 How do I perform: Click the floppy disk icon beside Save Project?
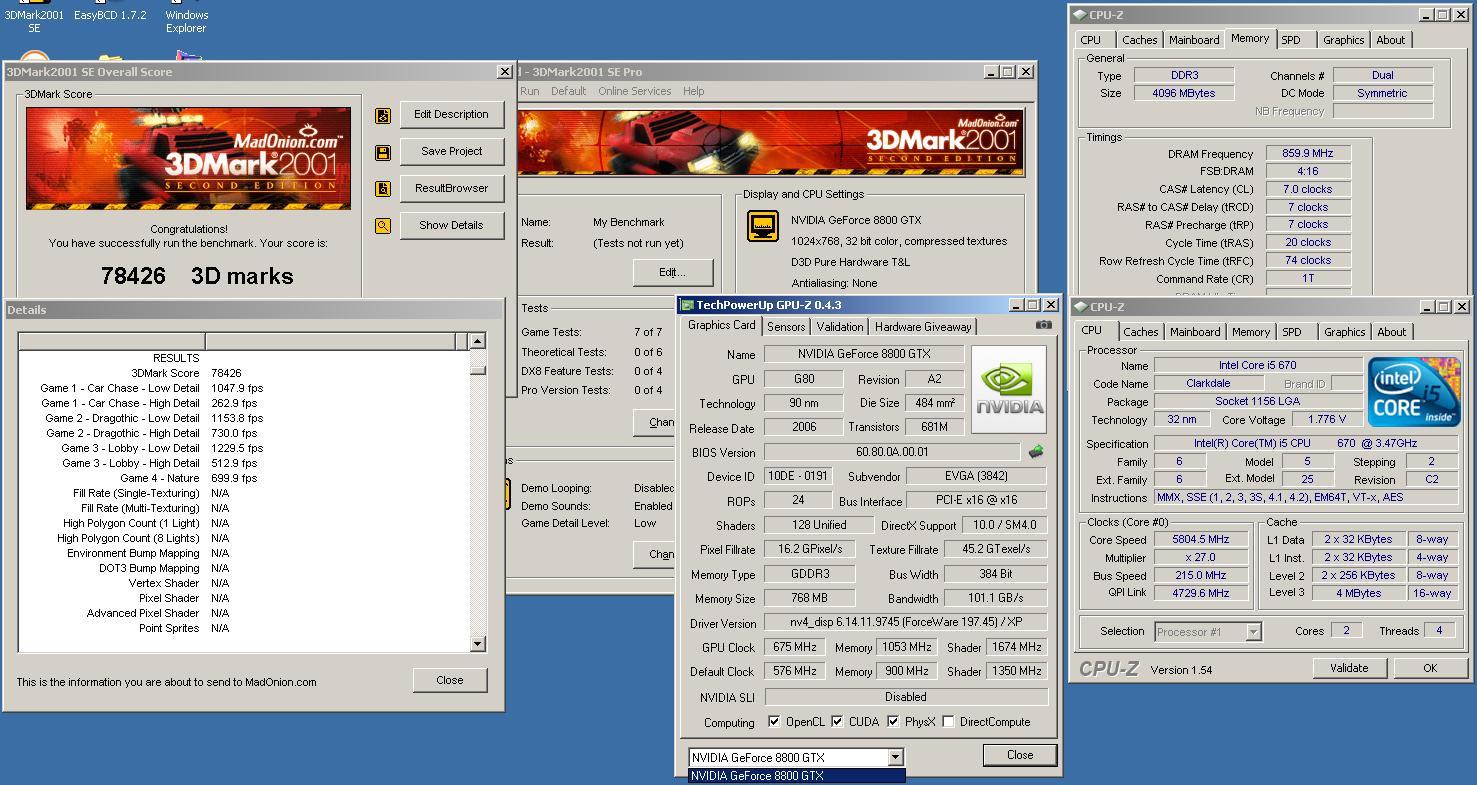click(383, 153)
